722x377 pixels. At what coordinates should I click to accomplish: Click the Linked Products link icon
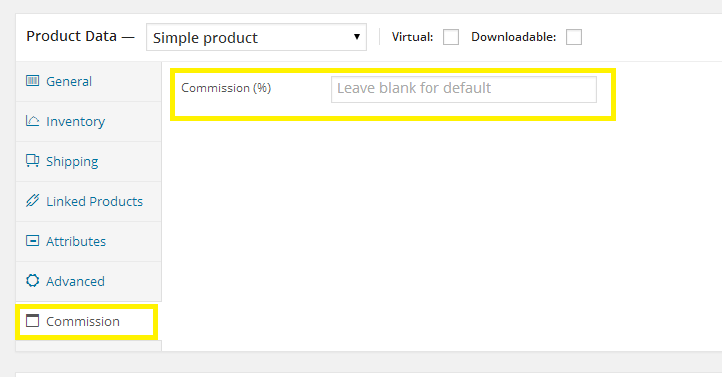(32, 201)
